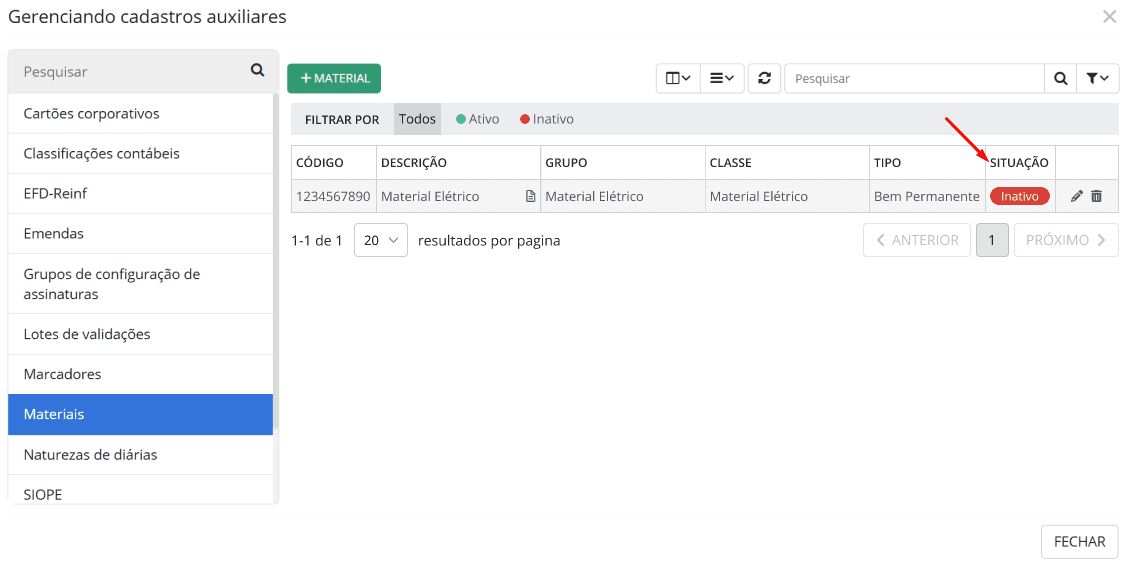
Task: Open the 20 results per page selector
Action: pos(380,240)
